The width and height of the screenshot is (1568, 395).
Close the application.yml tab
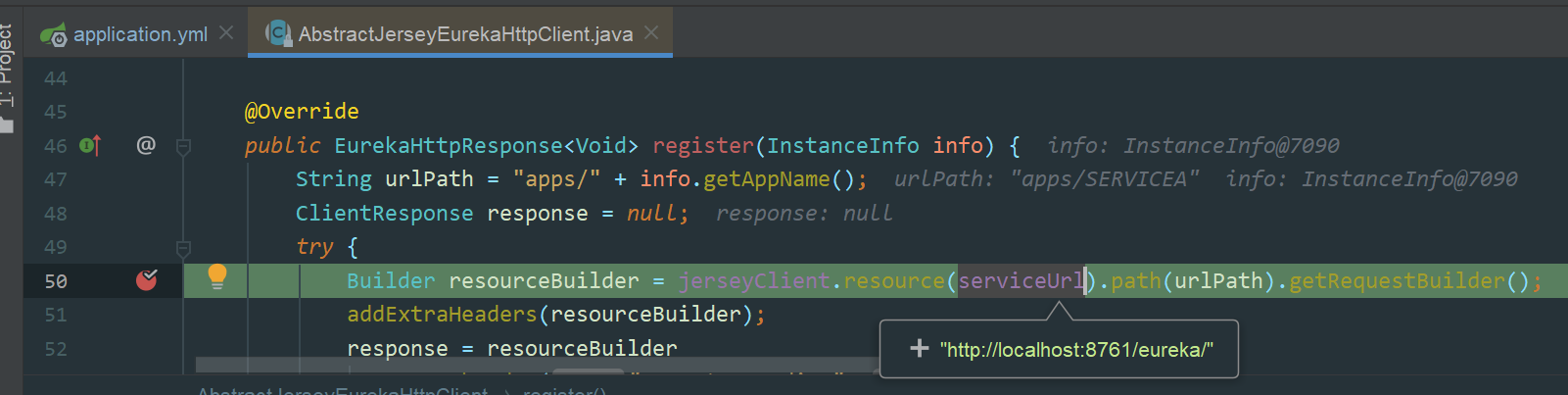click(226, 33)
